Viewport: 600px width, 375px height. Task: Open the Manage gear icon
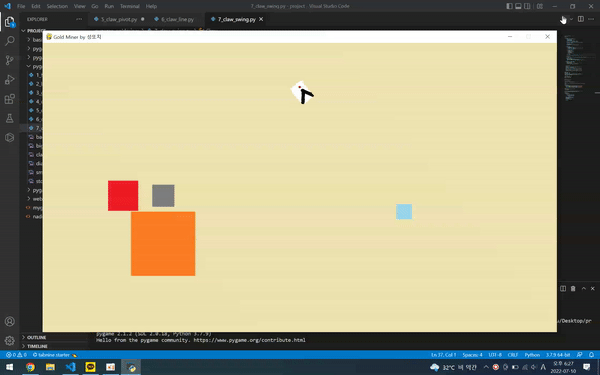click(x=10, y=340)
